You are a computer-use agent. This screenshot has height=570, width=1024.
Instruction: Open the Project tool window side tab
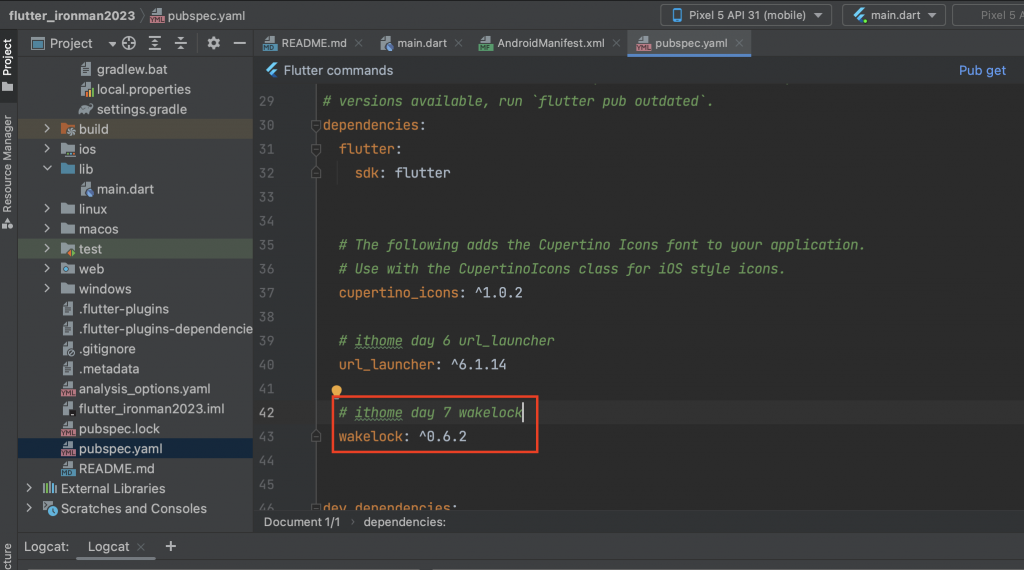point(8,65)
